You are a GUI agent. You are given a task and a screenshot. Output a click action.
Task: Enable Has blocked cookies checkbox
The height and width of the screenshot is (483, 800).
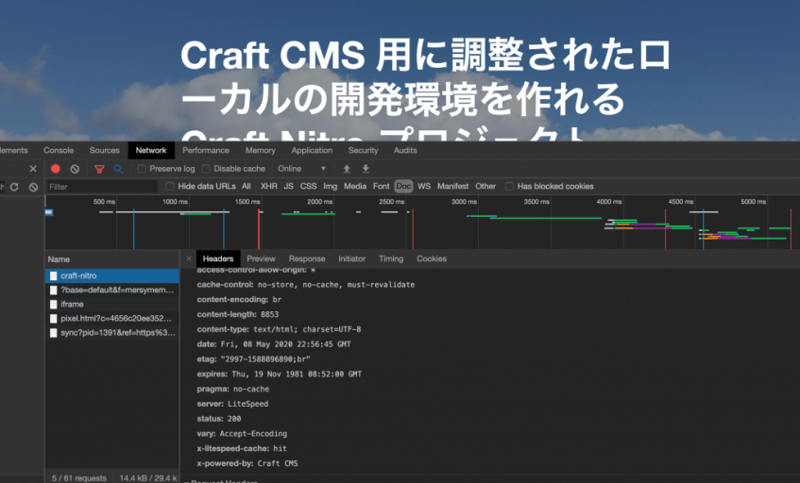[510, 186]
